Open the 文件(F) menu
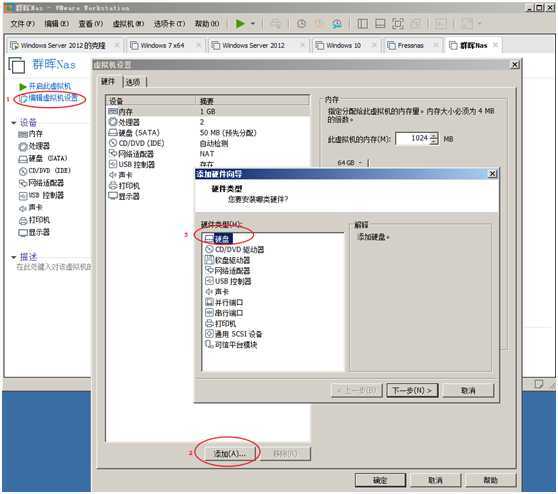The image size is (558, 494). point(22,24)
